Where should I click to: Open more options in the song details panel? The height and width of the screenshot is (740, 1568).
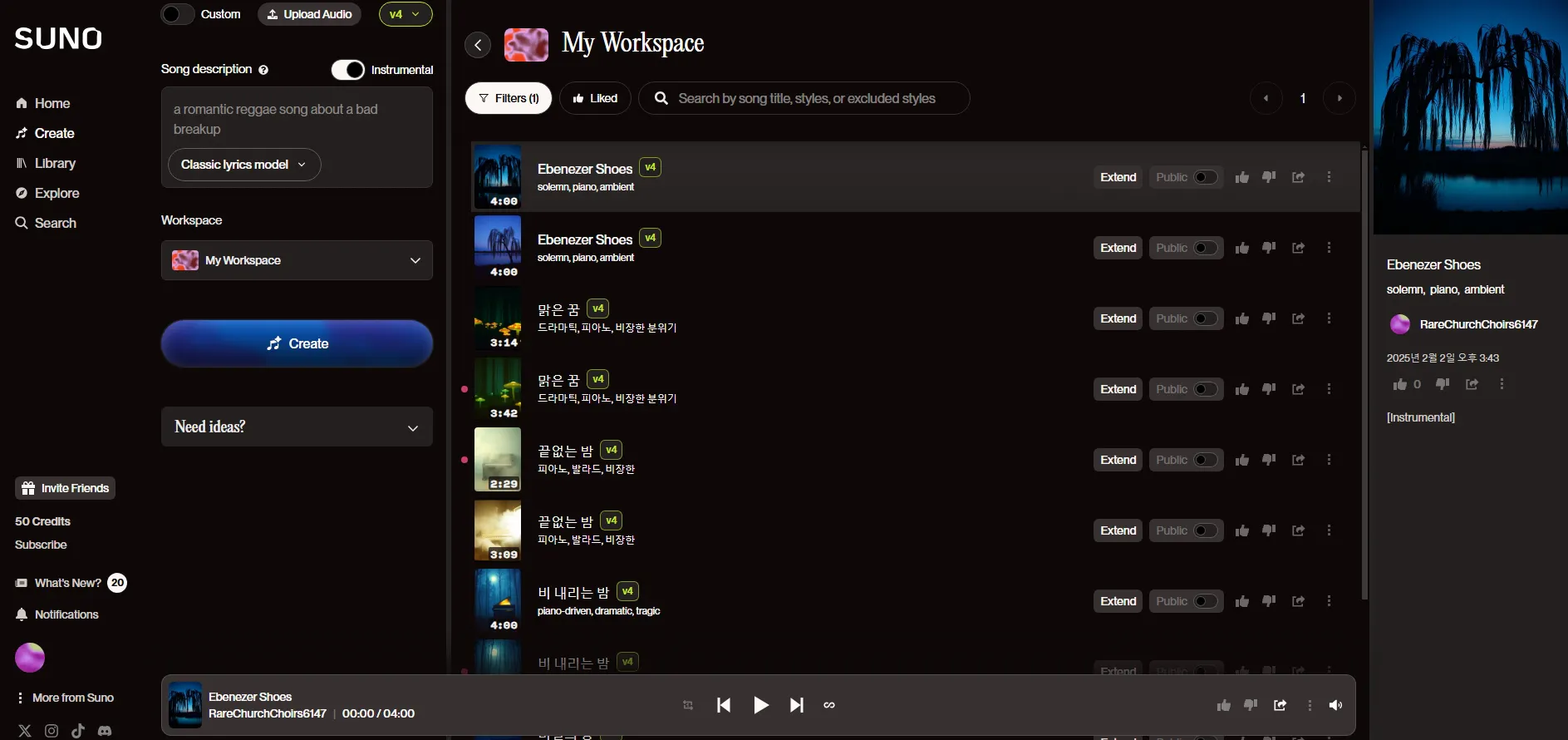pos(1502,384)
